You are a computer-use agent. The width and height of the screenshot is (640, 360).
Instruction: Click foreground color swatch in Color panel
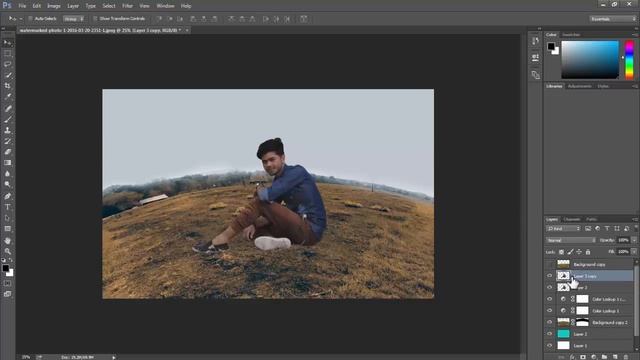(551, 46)
